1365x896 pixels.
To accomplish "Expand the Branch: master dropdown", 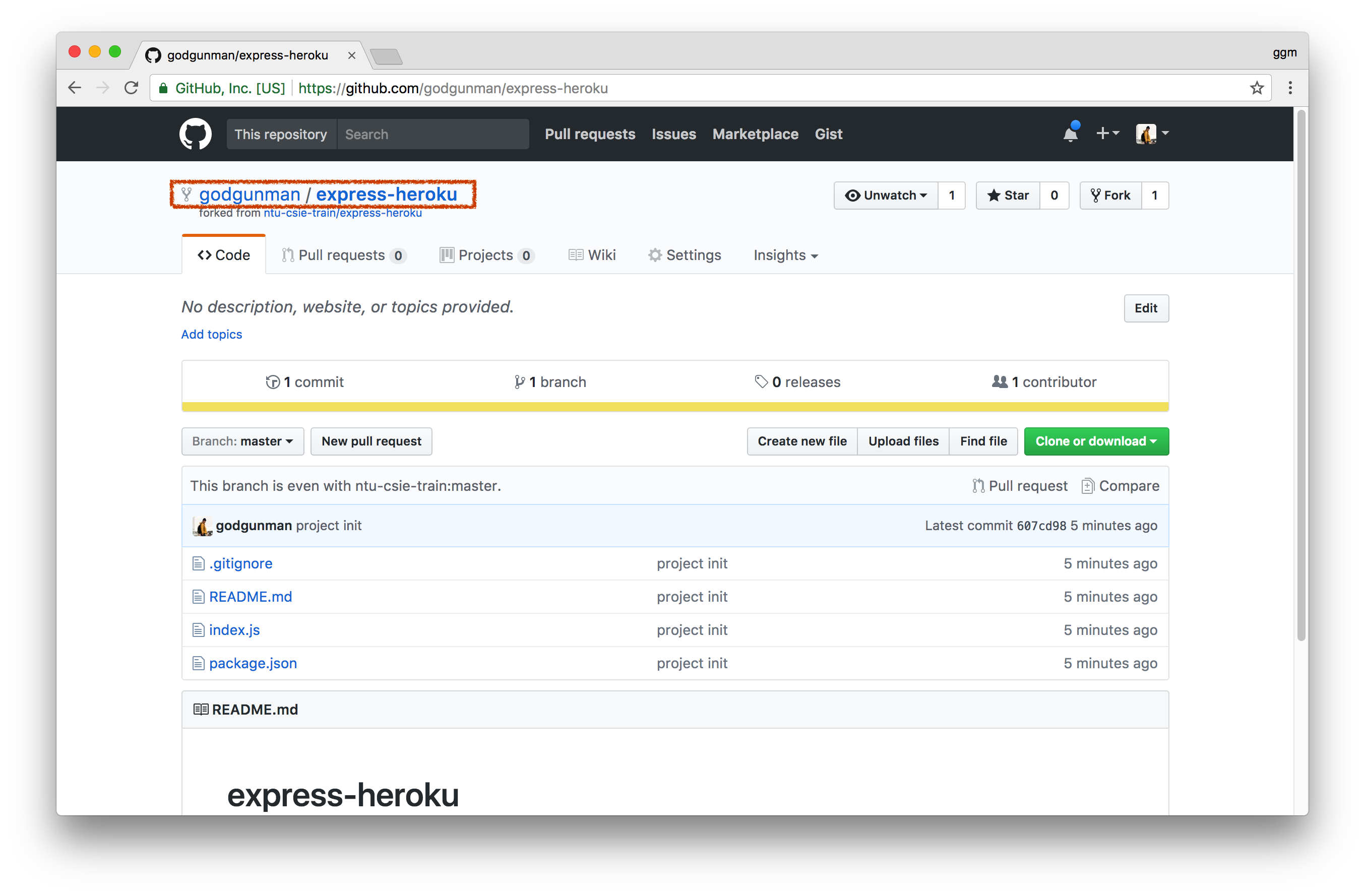I will click(242, 441).
